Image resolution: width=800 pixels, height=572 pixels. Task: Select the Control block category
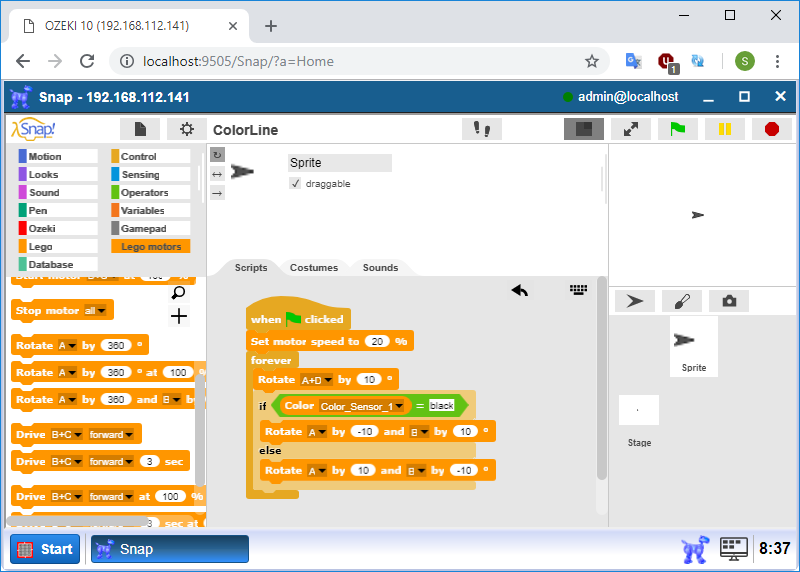(151, 156)
